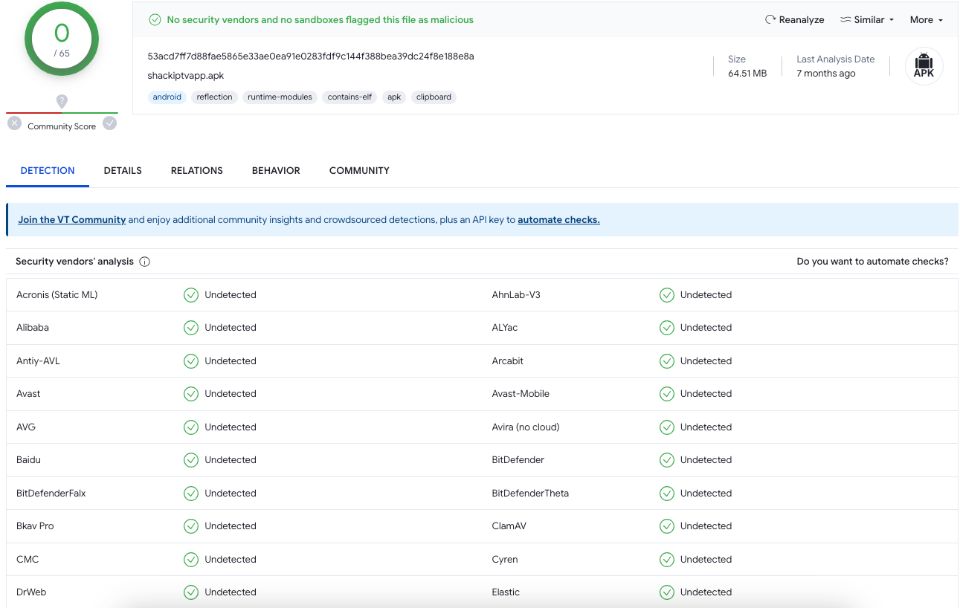The height and width of the screenshot is (608, 960).
Task: Click the Elastic undetected check icon
Action: [667, 592]
